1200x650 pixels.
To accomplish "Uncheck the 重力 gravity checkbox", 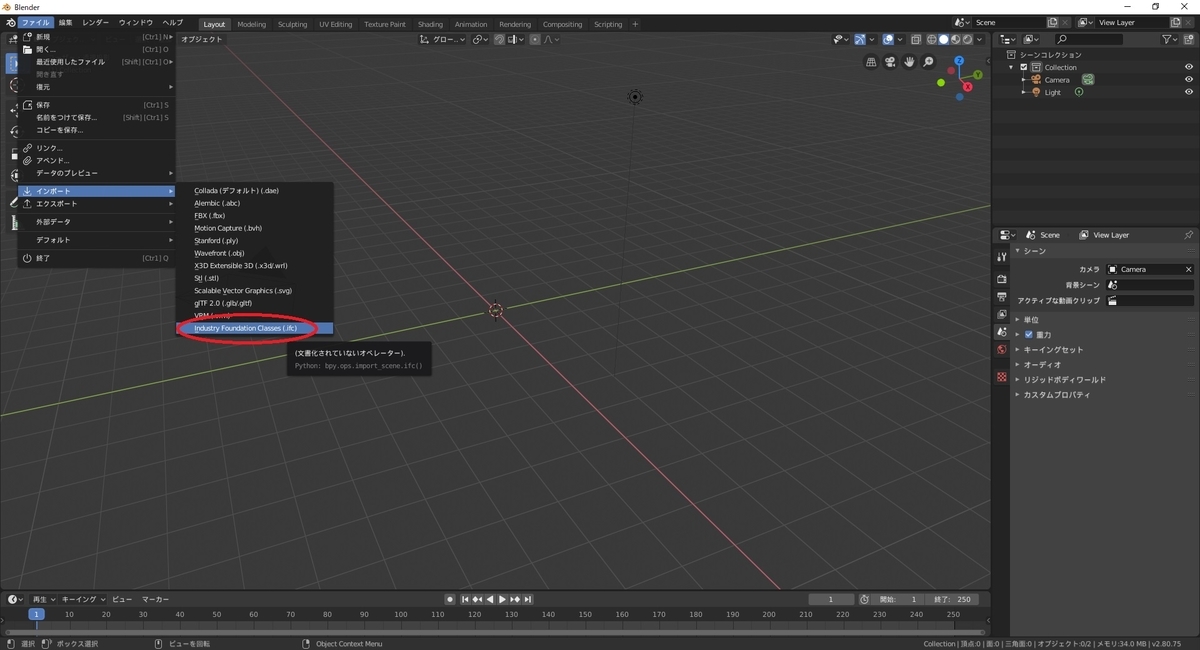I will click(x=1029, y=334).
